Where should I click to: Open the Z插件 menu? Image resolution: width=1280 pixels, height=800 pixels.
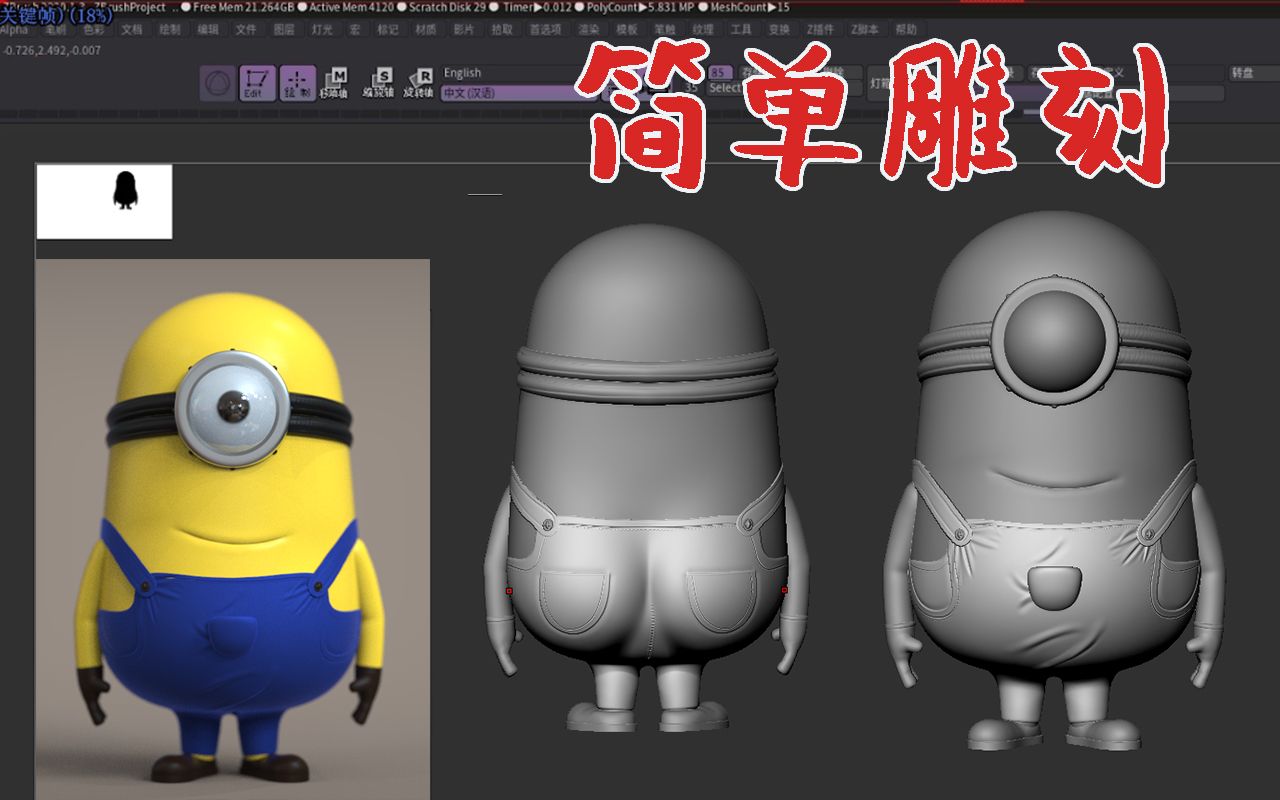821,30
